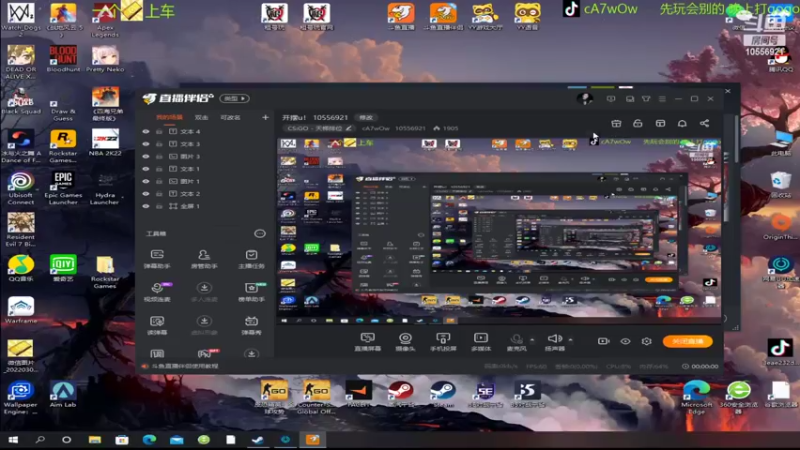This screenshot has width=800, height=450.
Task: Open Microsoft Edge from taskbar
Action: (149, 440)
